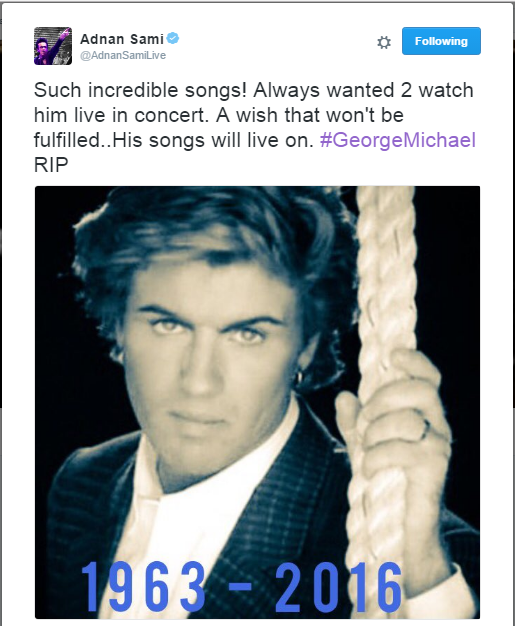Visit the @AdnanSamiLive handle link
The height and width of the screenshot is (626, 515).
pos(123,55)
